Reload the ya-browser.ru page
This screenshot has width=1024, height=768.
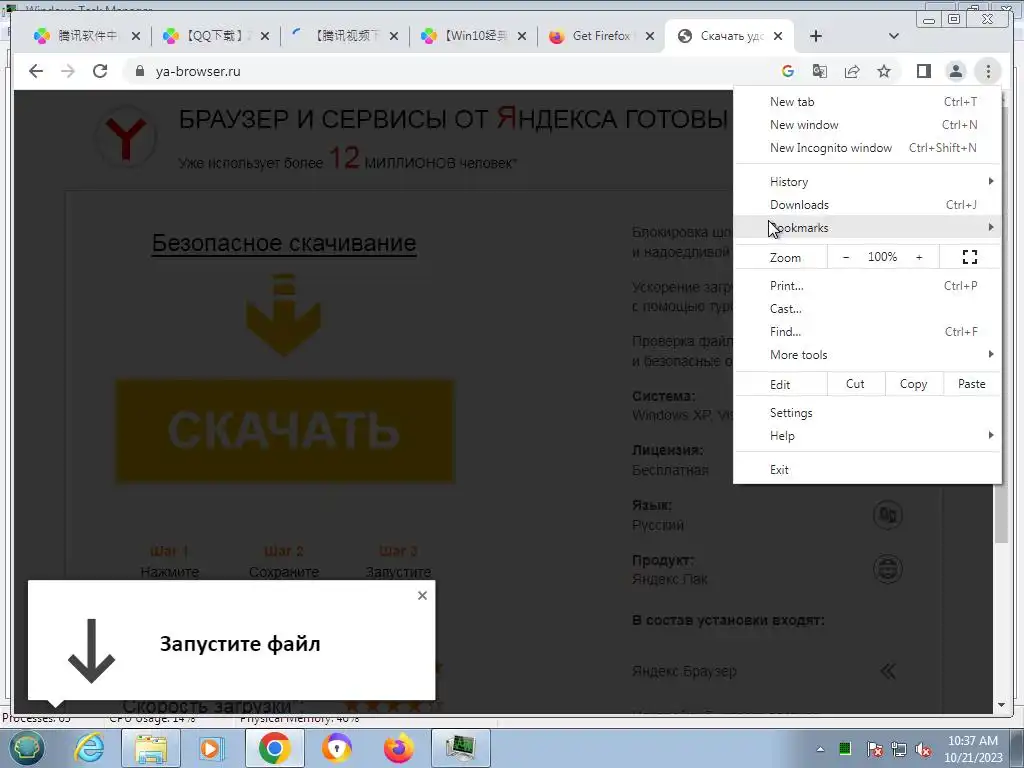click(x=100, y=71)
